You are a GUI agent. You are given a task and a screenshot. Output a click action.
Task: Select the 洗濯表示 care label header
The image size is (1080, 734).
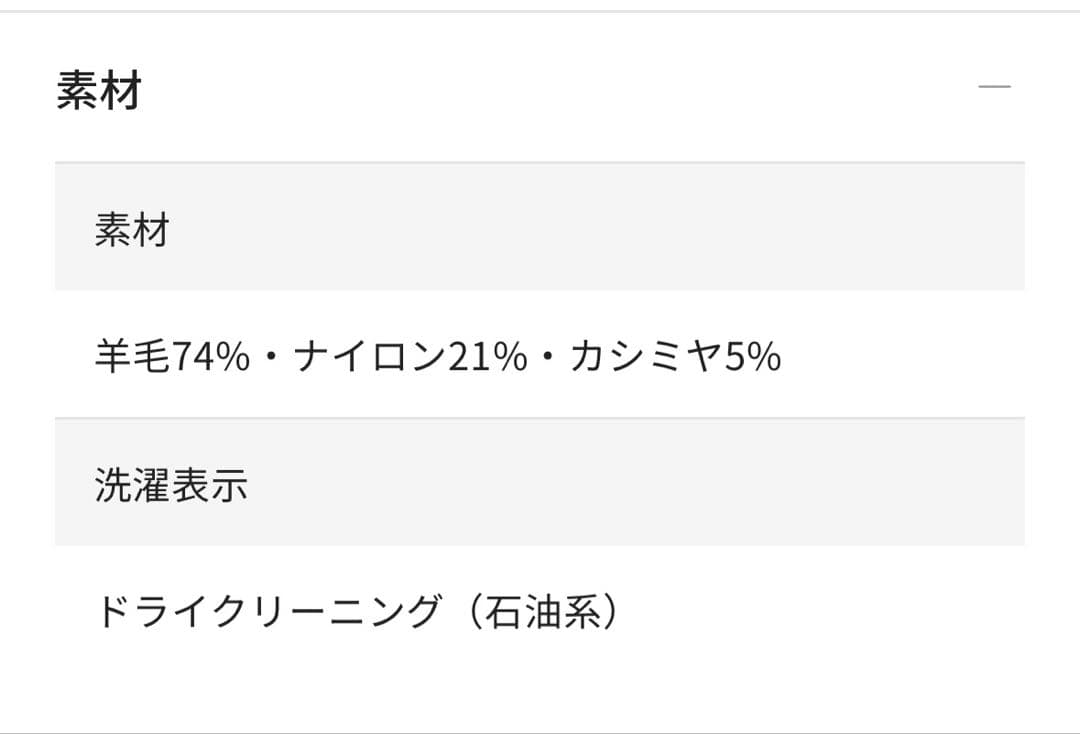click(171, 485)
